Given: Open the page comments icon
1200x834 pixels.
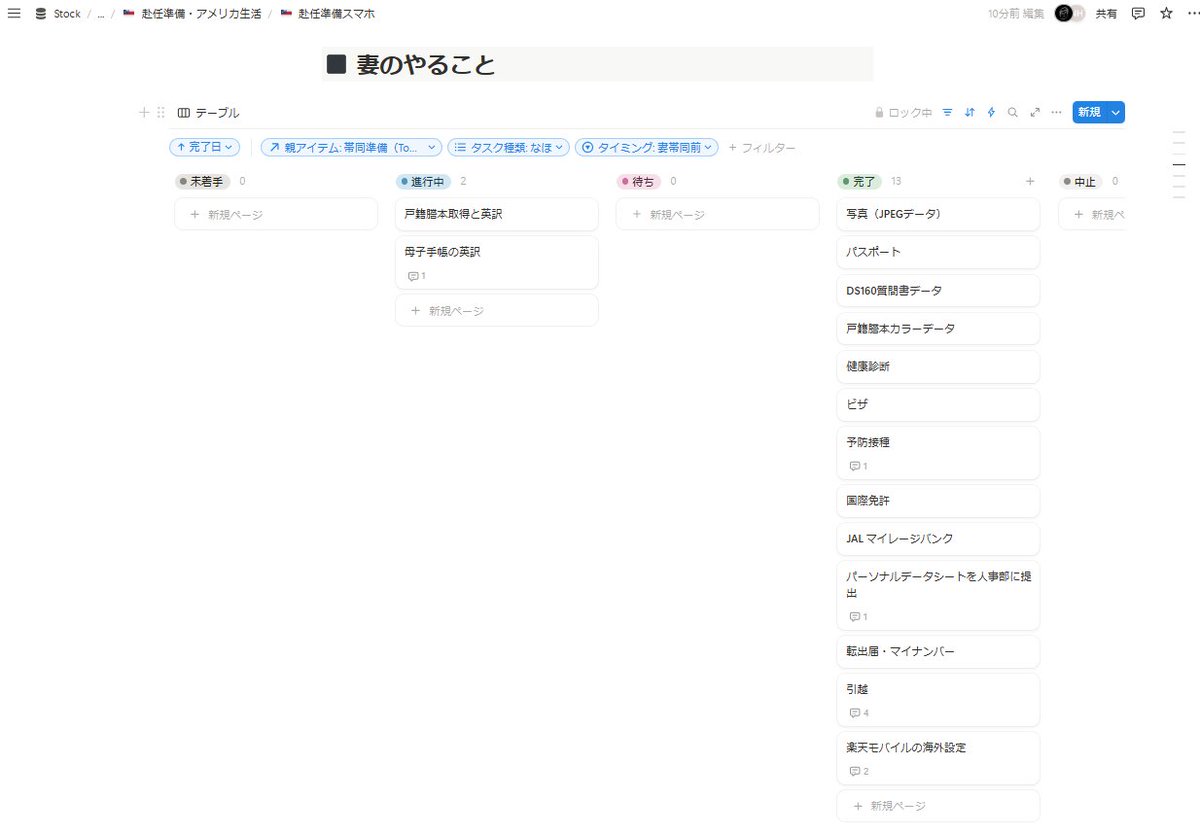Looking at the screenshot, I should [1138, 14].
